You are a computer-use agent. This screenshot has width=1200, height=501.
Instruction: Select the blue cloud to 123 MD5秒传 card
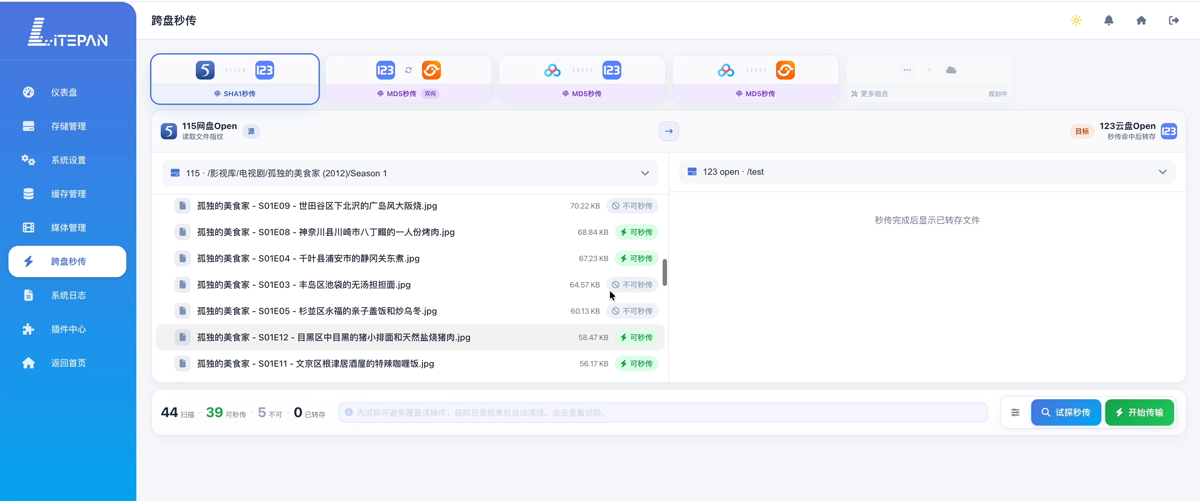coord(582,79)
